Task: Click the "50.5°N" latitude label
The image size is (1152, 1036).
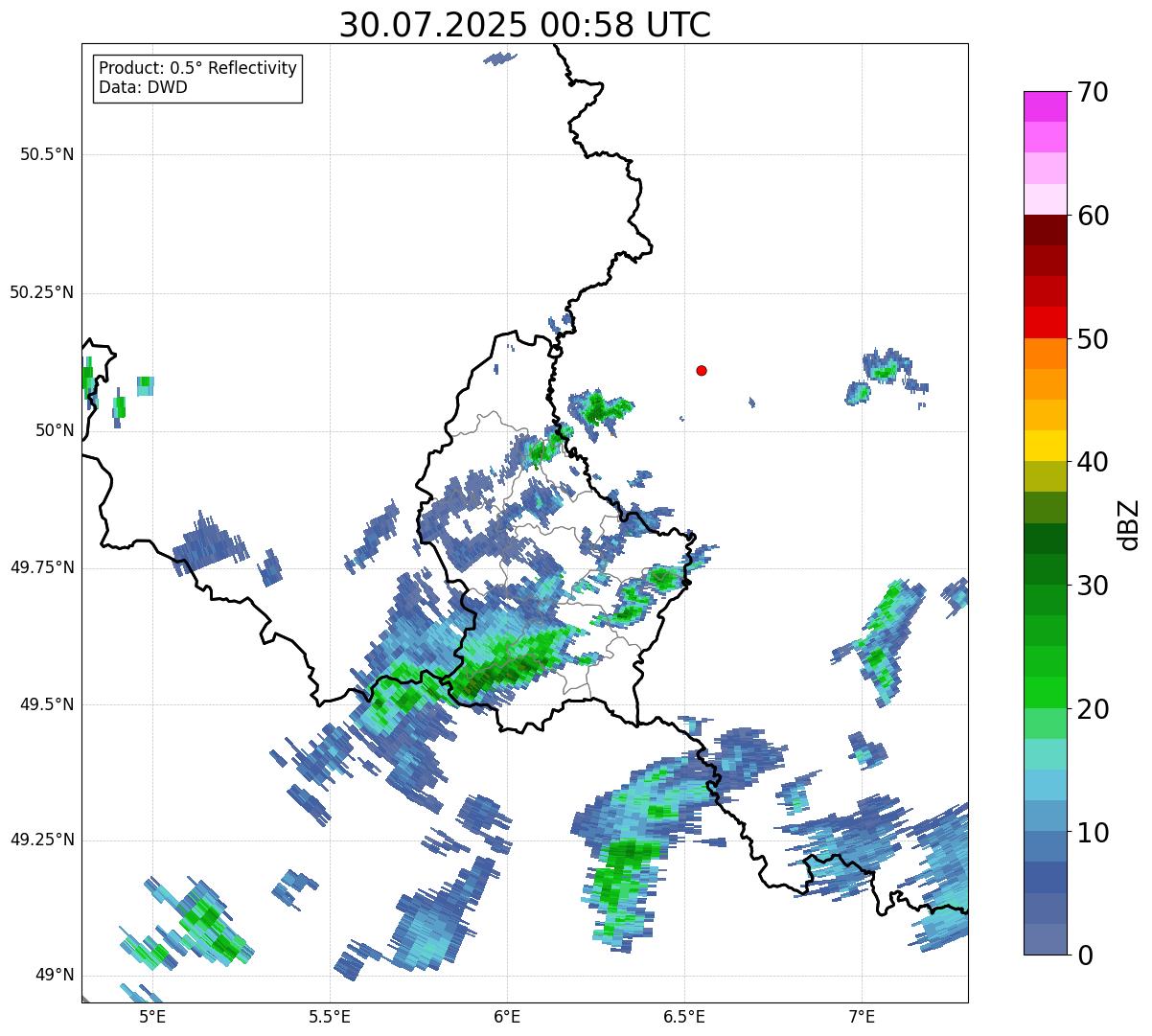Action: pyautogui.click(x=47, y=154)
